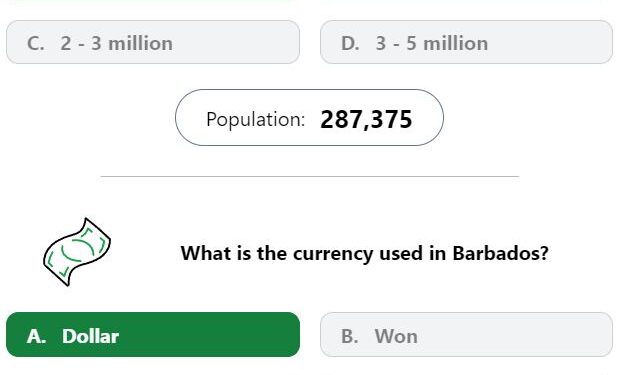Click the "3 - 5 million" text
The height and width of the screenshot is (375, 621).
pyautogui.click(x=432, y=43)
